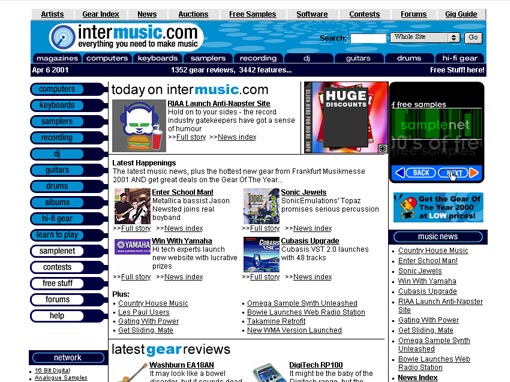Click the Free Stuff! here! link
This screenshot has height=382, width=510.
tap(457, 70)
